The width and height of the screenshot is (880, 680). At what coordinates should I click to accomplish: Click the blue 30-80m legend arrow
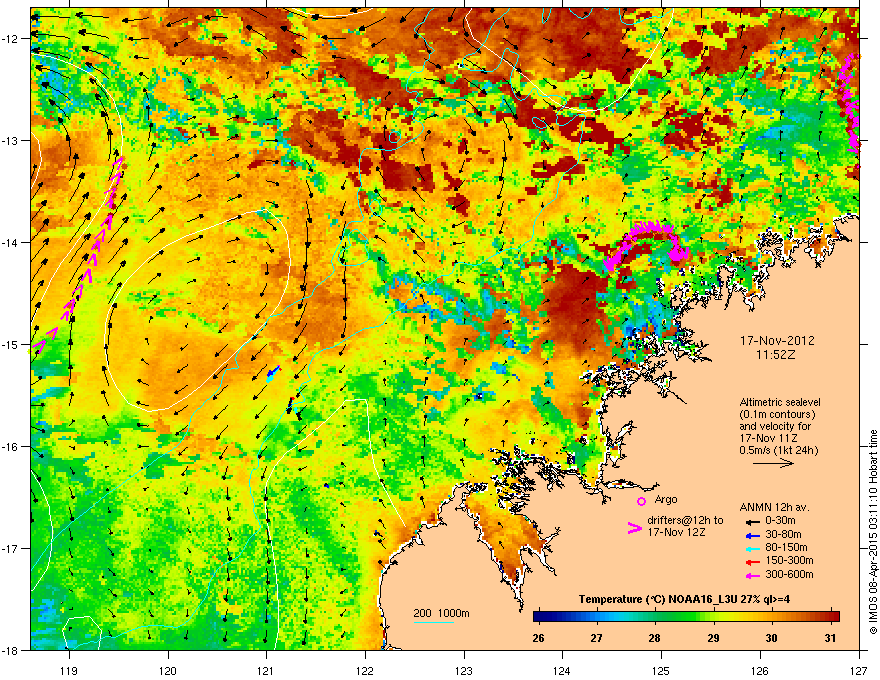point(753,536)
